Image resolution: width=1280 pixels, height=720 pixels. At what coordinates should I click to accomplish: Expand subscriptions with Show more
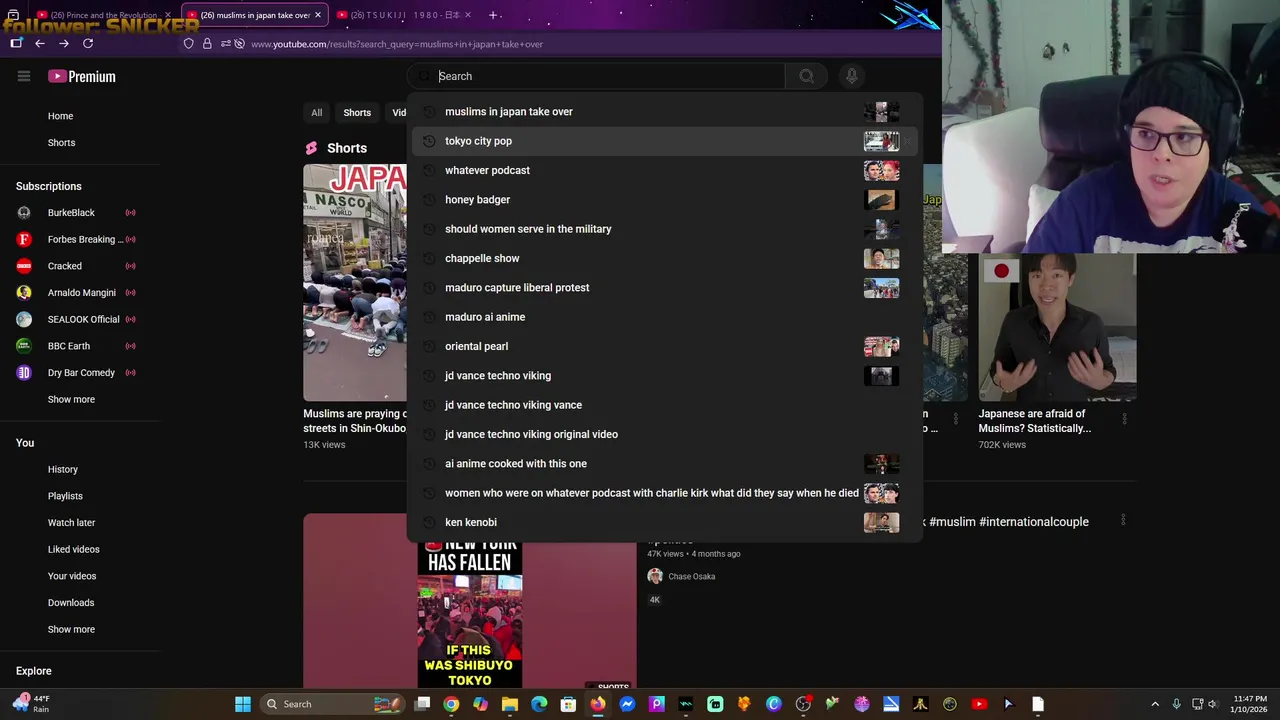click(x=71, y=399)
